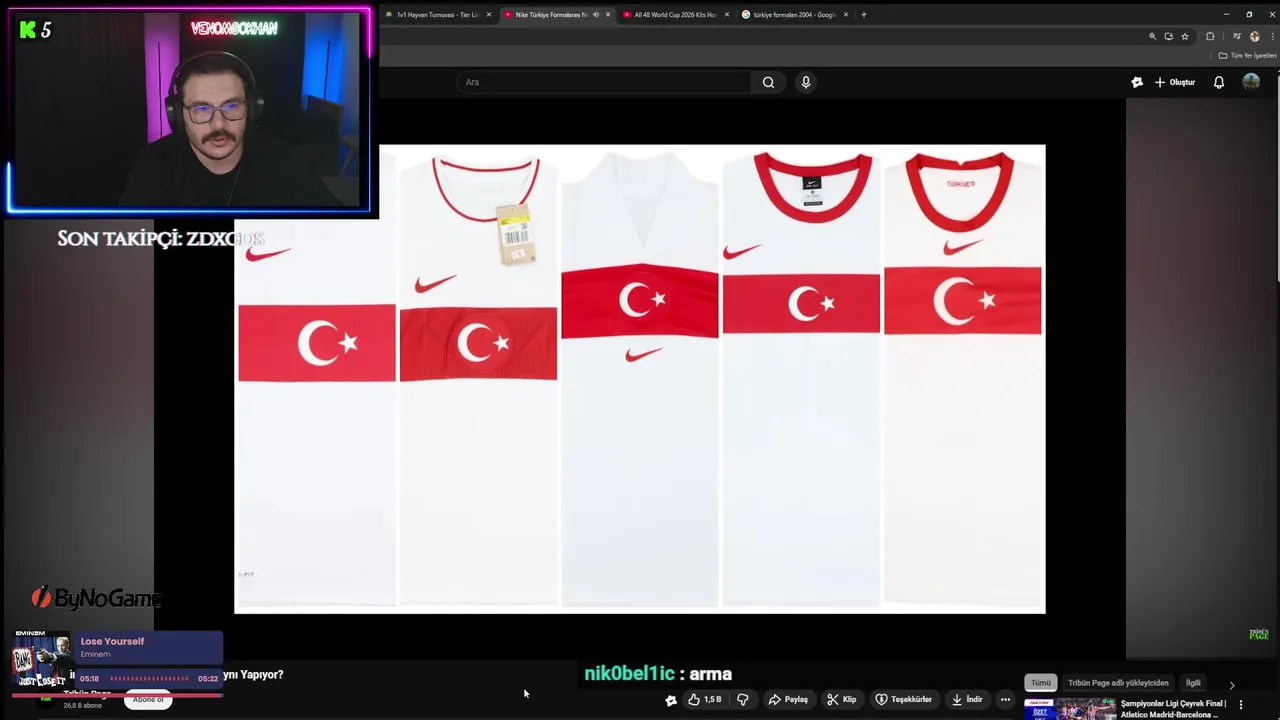This screenshot has width=1280, height=720.
Task: Click the ByNoGame sponsor logo
Action: coord(96,598)
